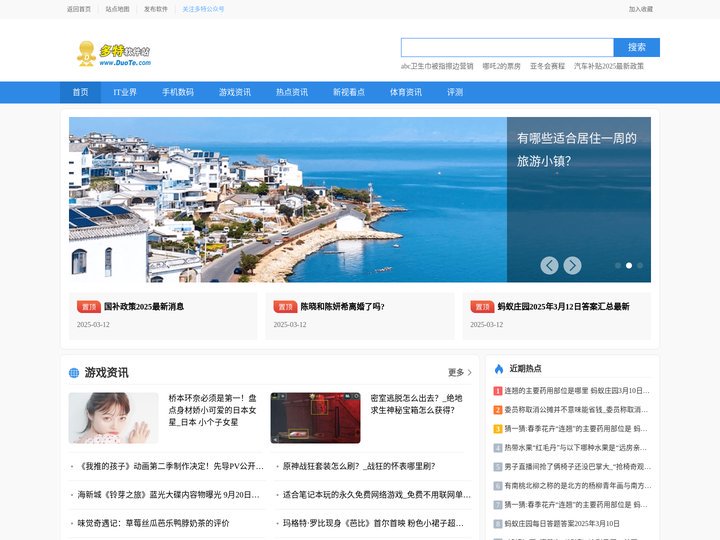Open pinned article 蚂蚁庄园2025年3月12日答案汇总最新

(563, 306)
